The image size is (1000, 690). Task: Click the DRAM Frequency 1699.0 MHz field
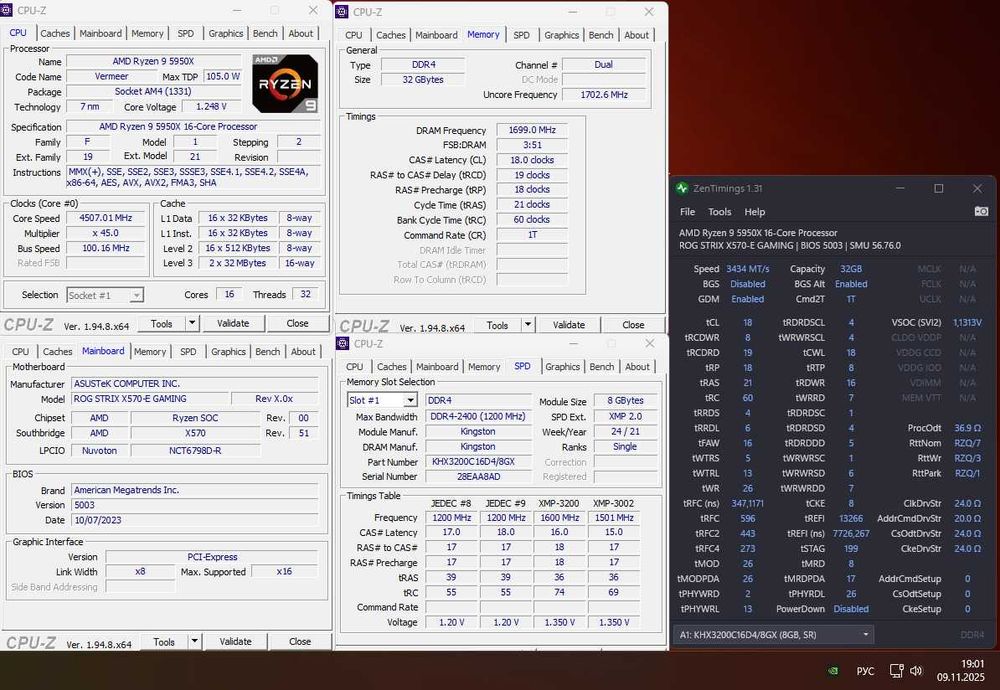coord(532,129)
